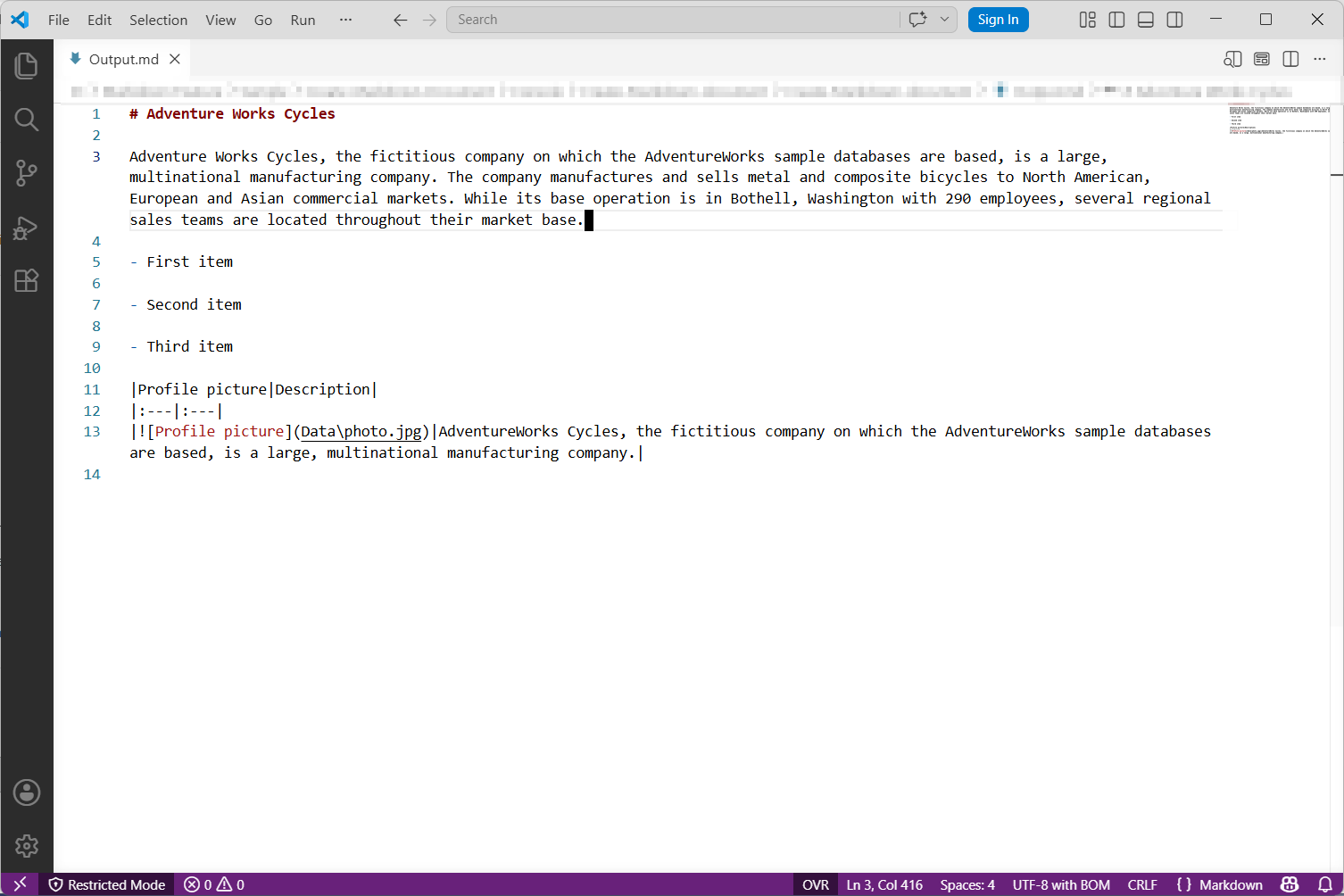Click the table separator line '|:---|:---|'
The width and height of the screenshot is (1344, 896).
[x=176, y=411]
